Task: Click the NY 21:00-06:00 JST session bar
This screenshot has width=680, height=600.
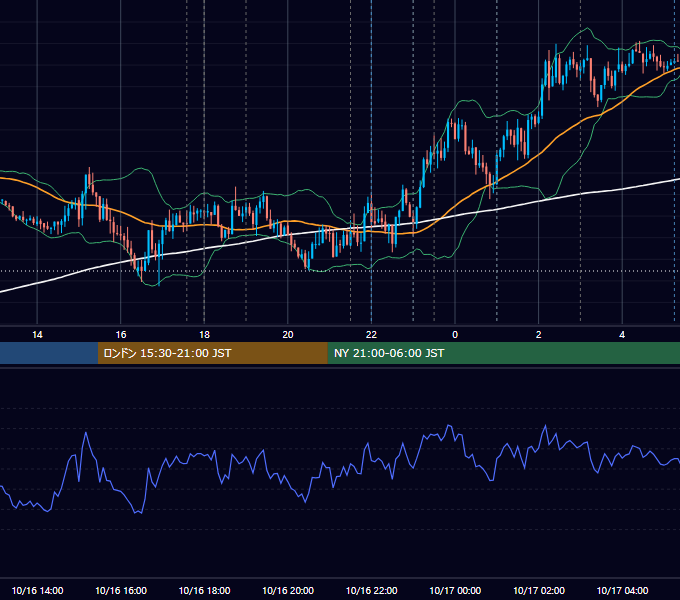Action: (x=503, y=353)
